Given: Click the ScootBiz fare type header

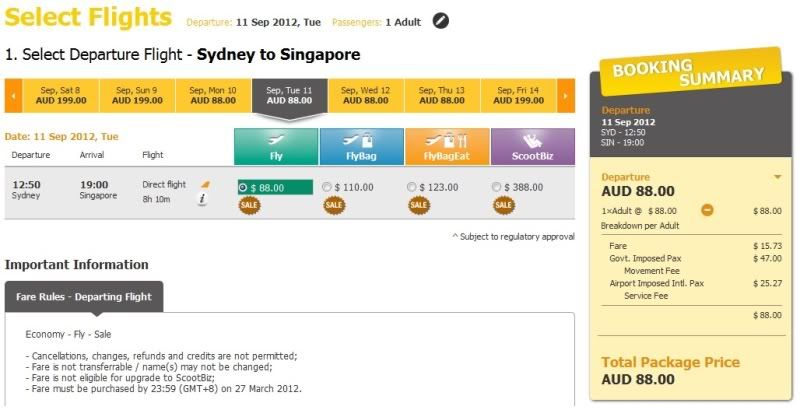Looking at the screenshot, I should coord(532,147).
